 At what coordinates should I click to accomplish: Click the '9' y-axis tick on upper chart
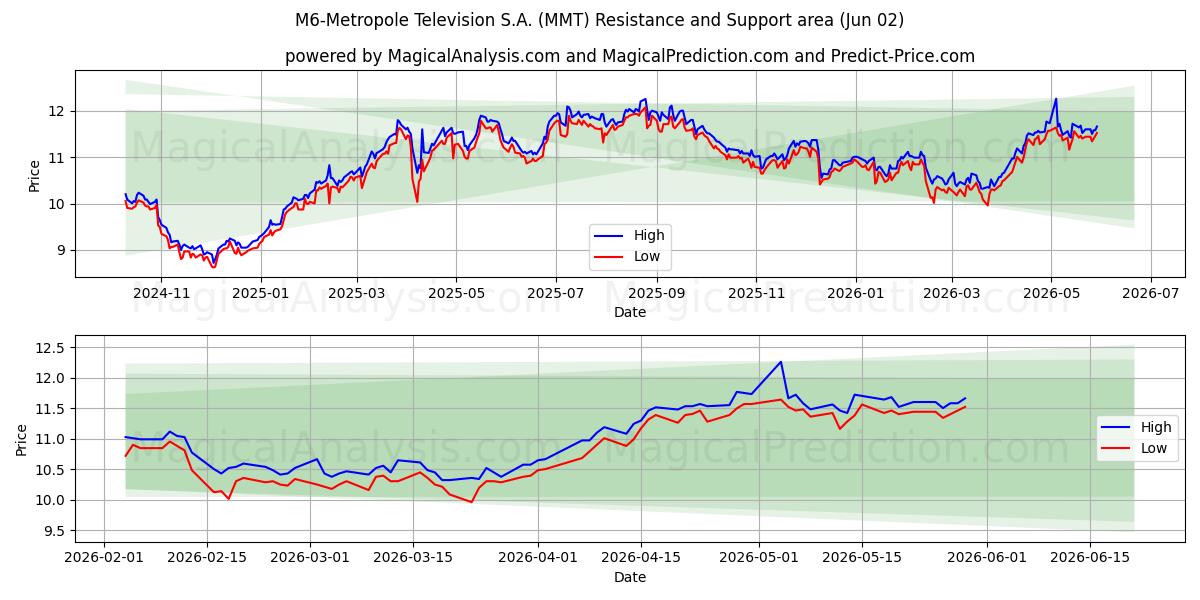[63, 250]
